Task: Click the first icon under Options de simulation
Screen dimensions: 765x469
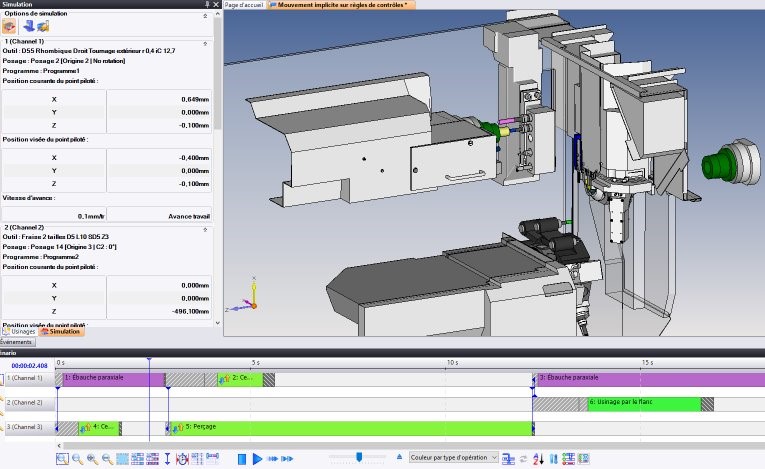Action: coord(8,25)
